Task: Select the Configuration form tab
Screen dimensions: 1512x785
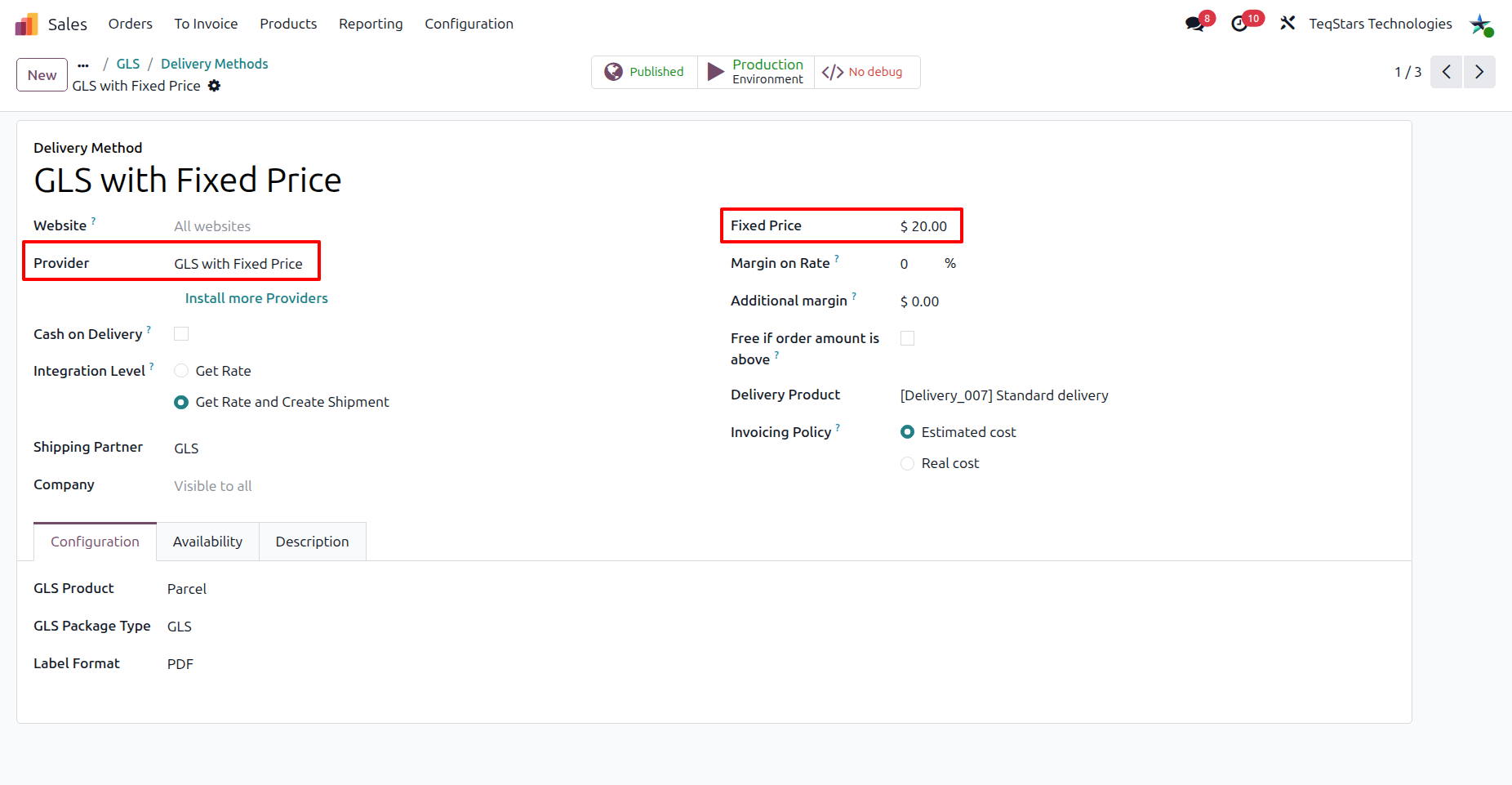Action: [x=95, y=542]
